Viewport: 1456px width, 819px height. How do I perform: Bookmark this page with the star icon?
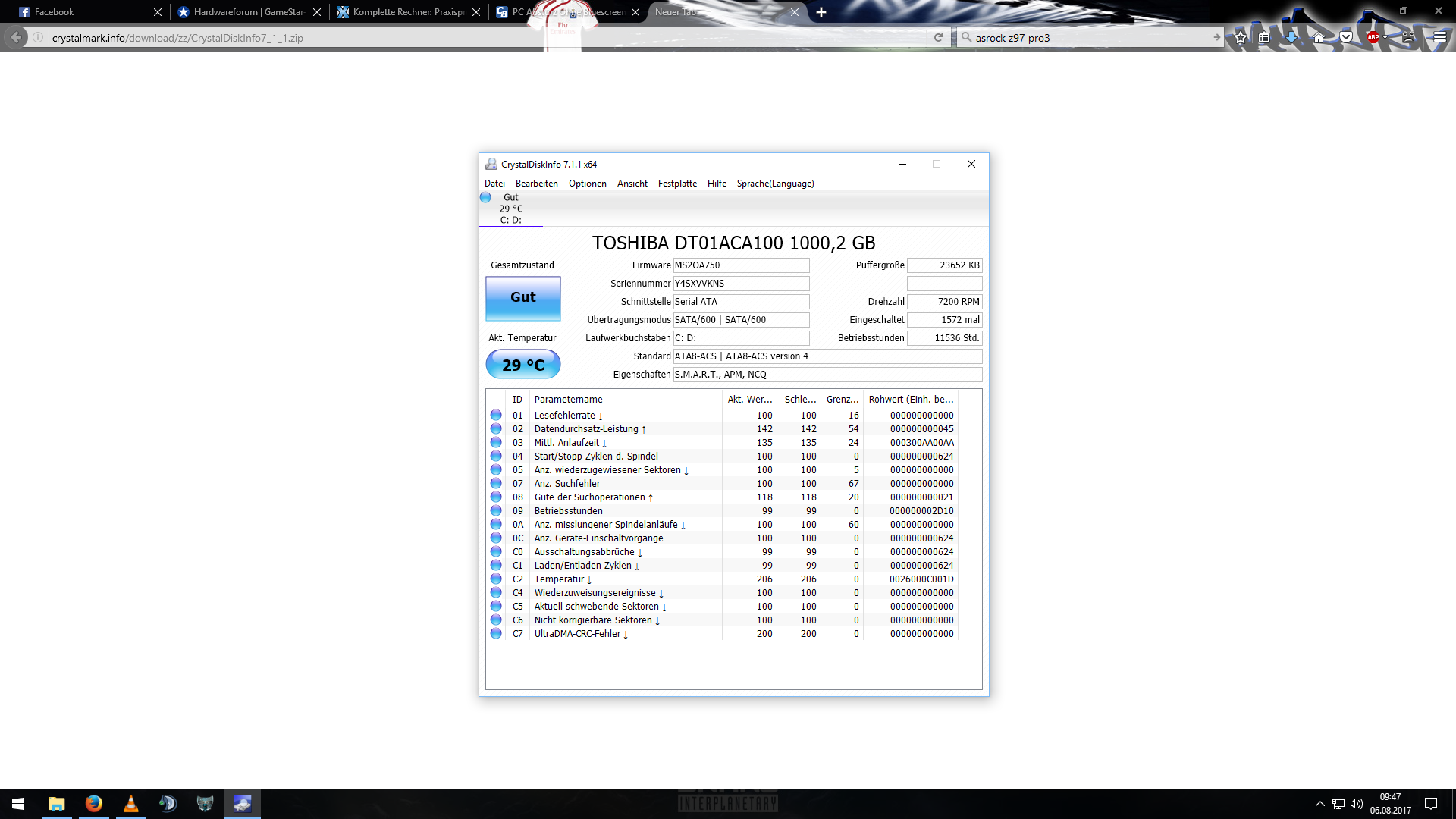(1241, 37)
